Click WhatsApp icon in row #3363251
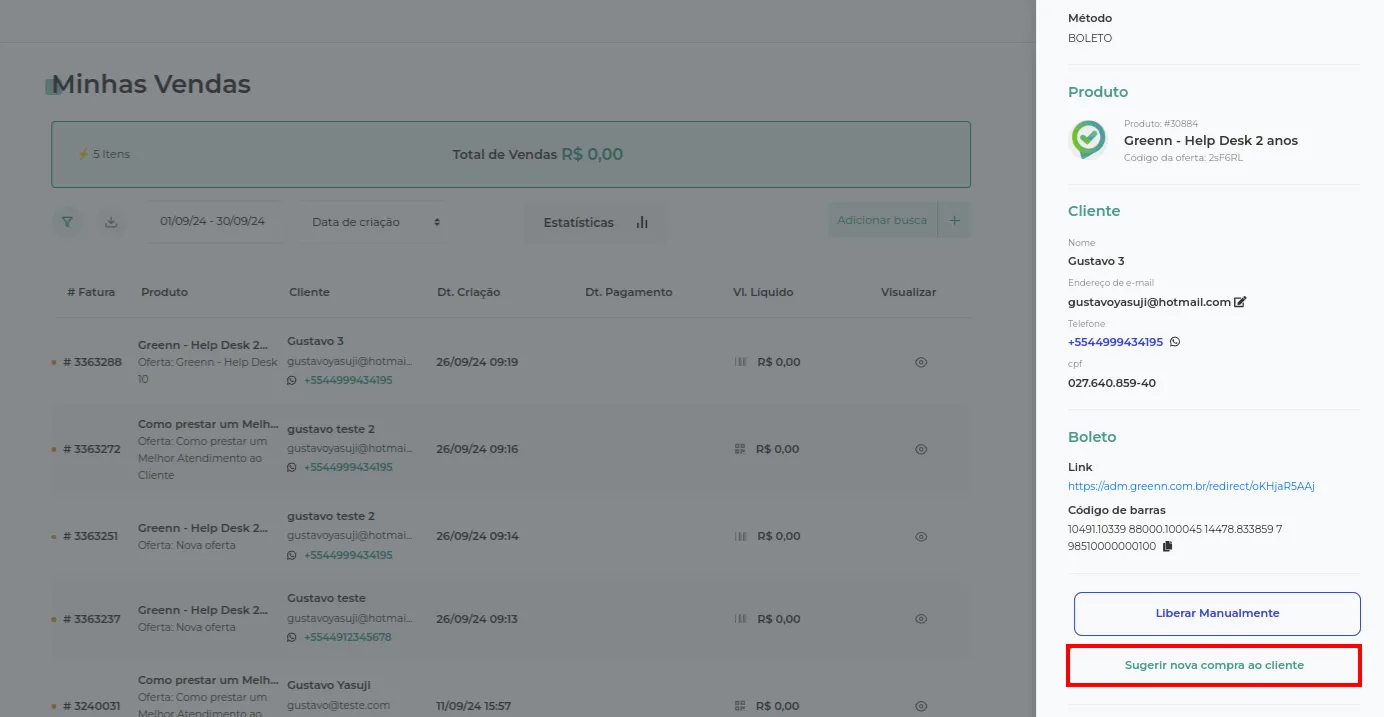The image size is (1384, 717). point(292,555)
